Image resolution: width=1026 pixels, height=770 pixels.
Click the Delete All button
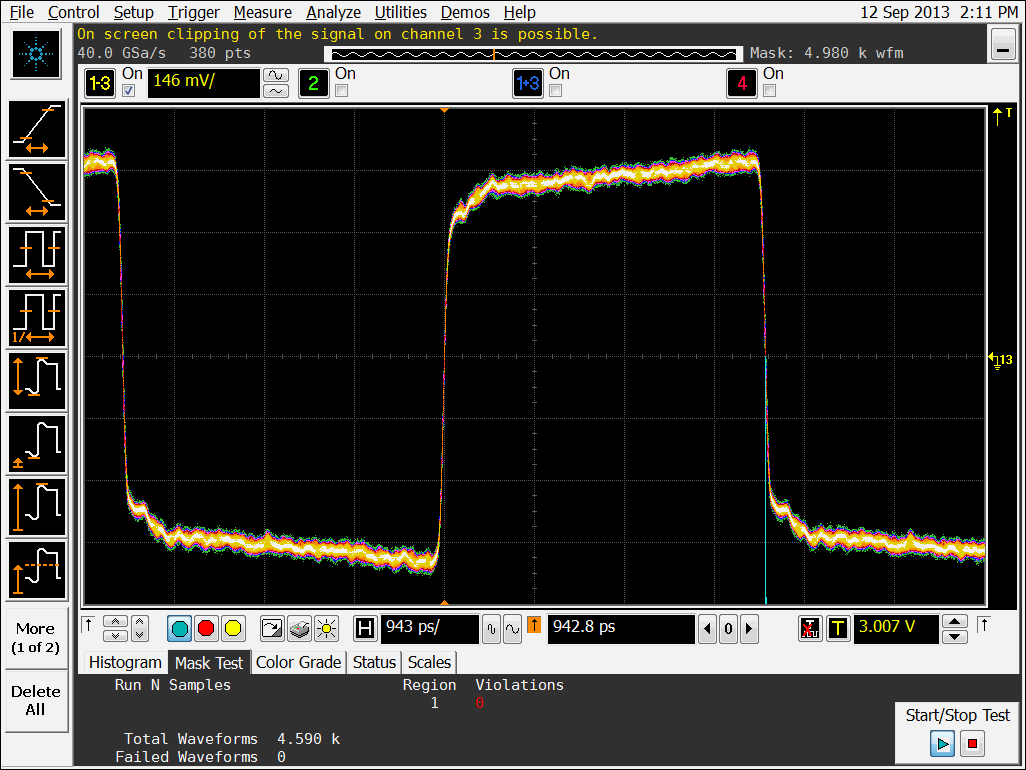(x=35, y=700)
